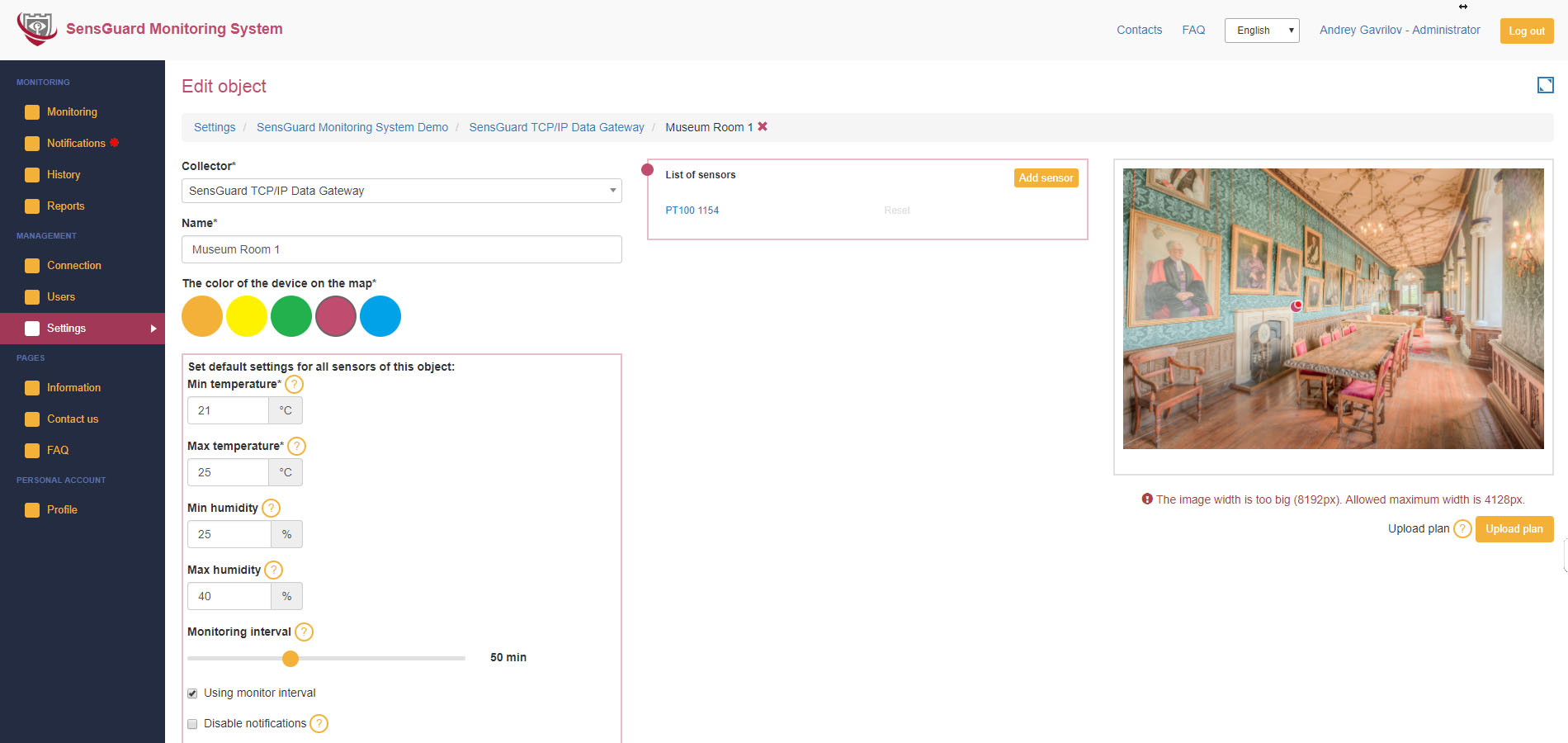Screen dimensions: 1568x743
Task: Open the Monitoring section icon in sidebar
Action: [31, 111]
